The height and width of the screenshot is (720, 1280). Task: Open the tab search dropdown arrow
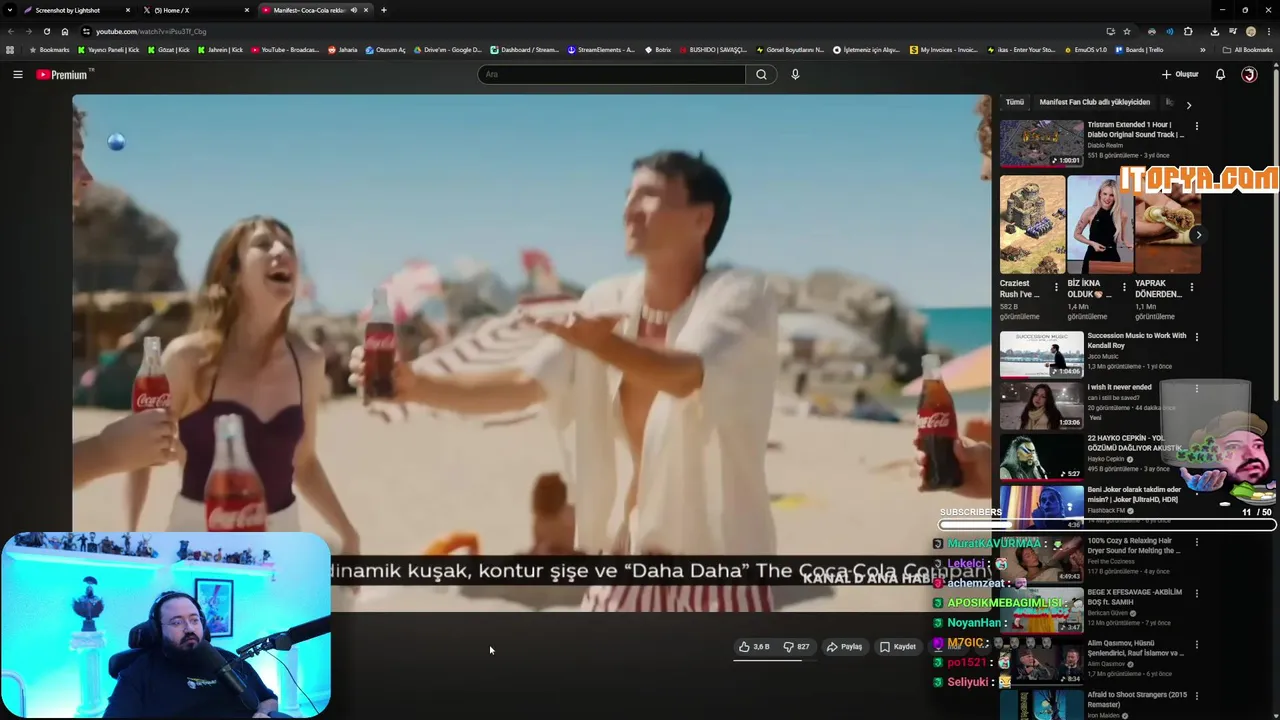click(9, 10)
